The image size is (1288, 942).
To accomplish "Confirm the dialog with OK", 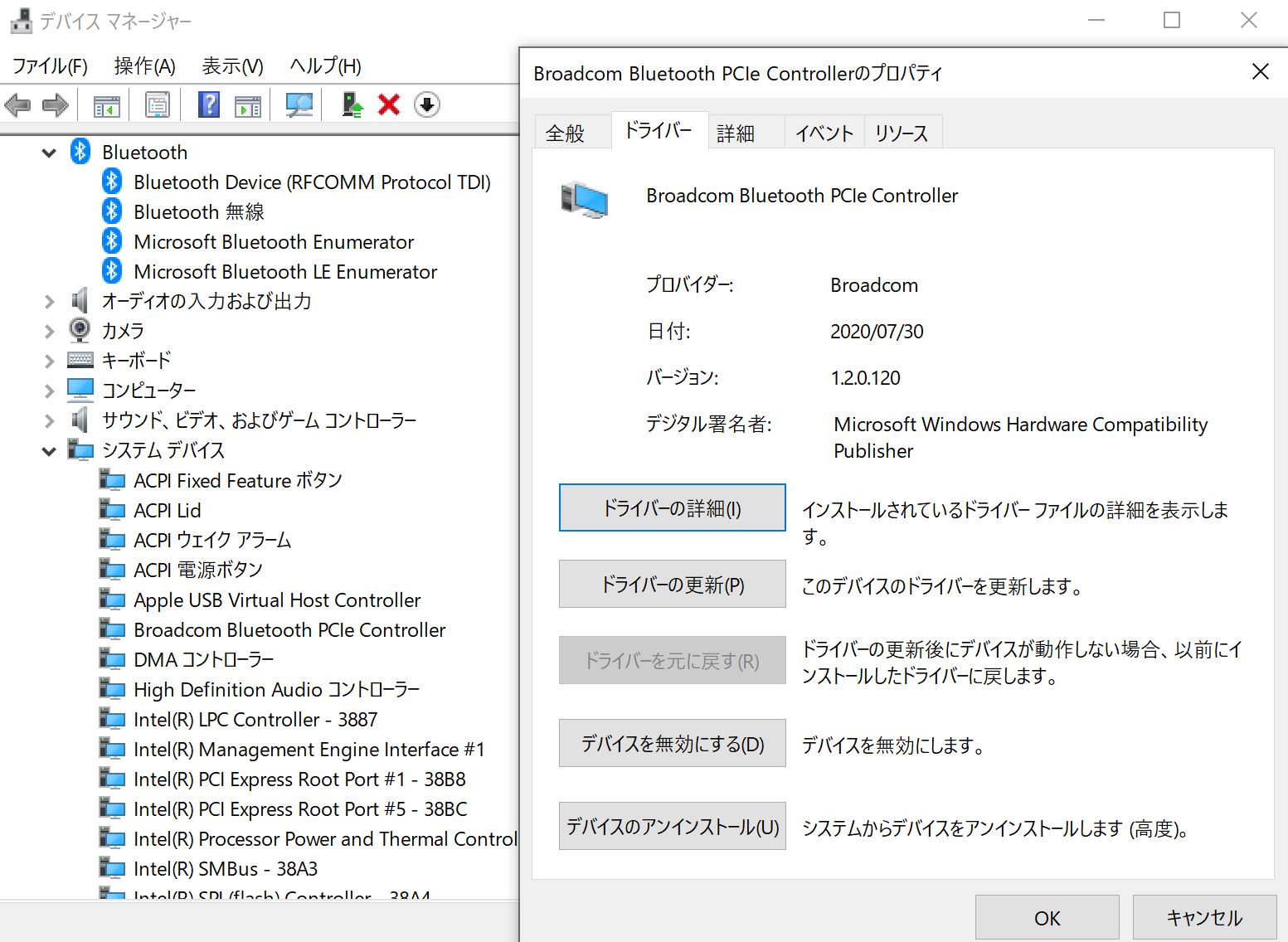I will pyautogui.click(x=1047, y=918).
